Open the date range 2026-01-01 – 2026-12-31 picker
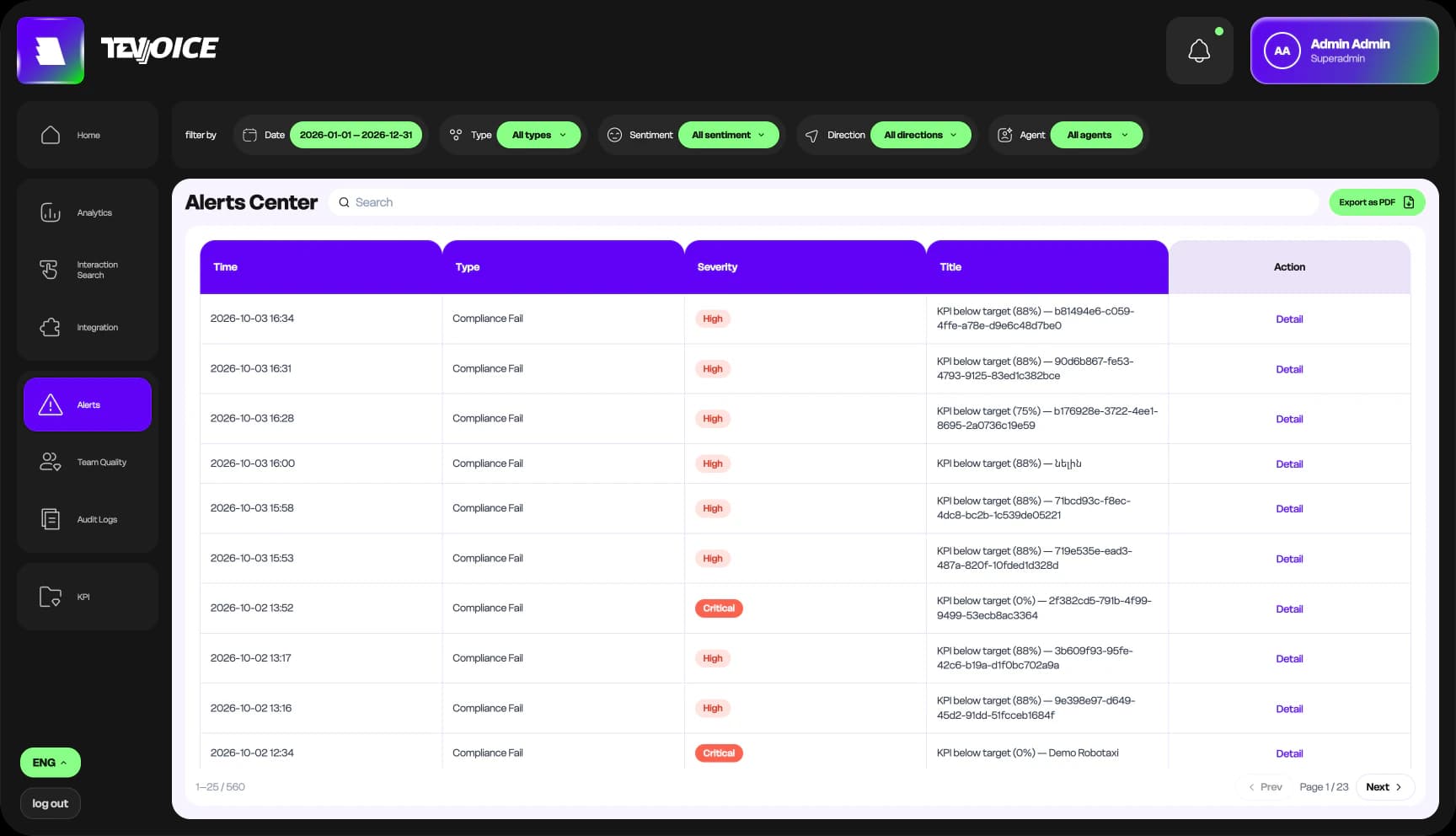The image size is (1456, 836). pyautogui.click(x=356, y=135)
